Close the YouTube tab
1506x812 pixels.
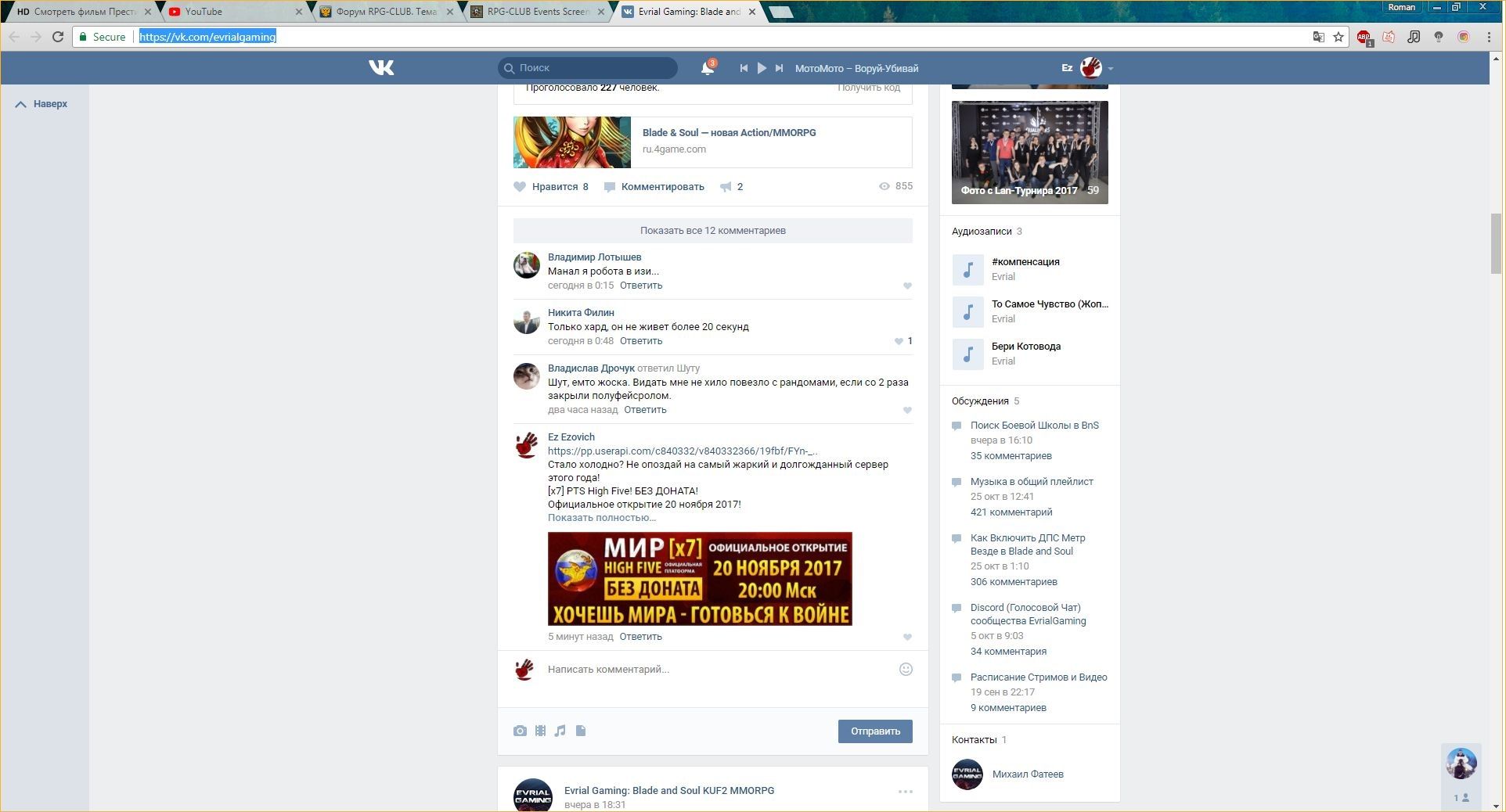(x=298, y=12)
